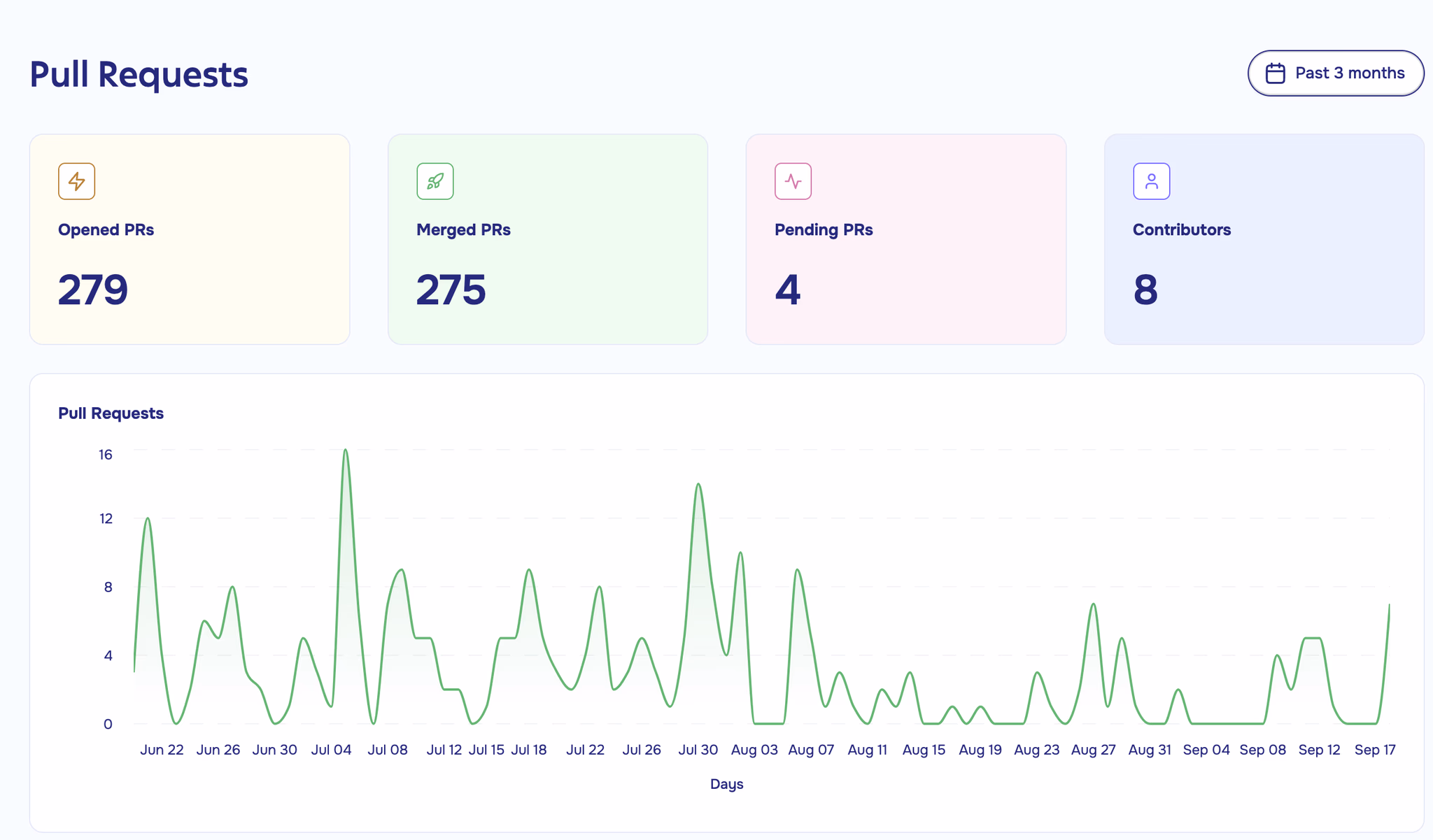The height and width of the screenshot is (840, 1433).
Task: Click the Aug 03 axis label
Action: (x=754, y=749)
